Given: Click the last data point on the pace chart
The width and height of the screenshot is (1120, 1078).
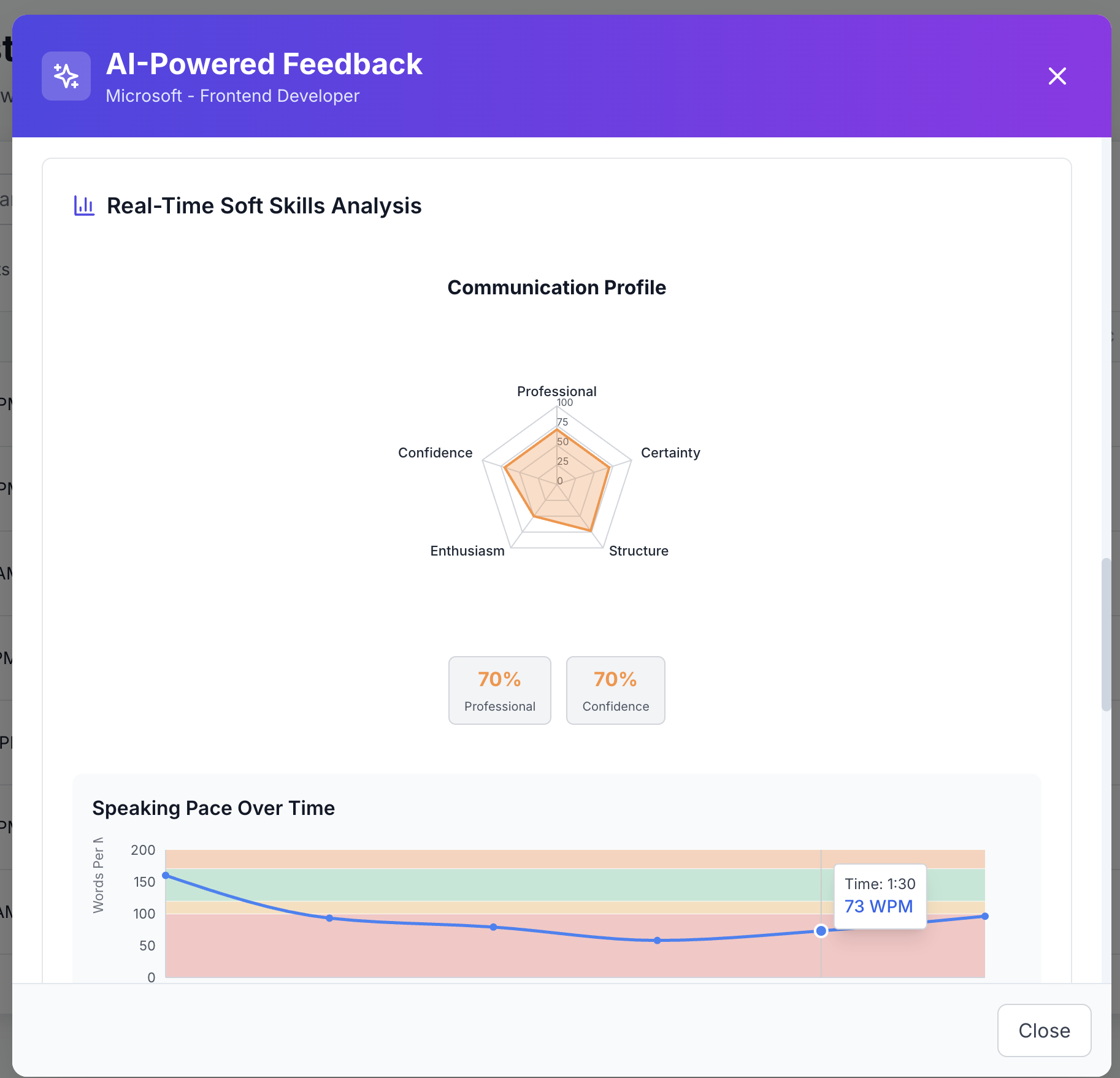Looking at the screenshot, I should (x=984, y=916).
